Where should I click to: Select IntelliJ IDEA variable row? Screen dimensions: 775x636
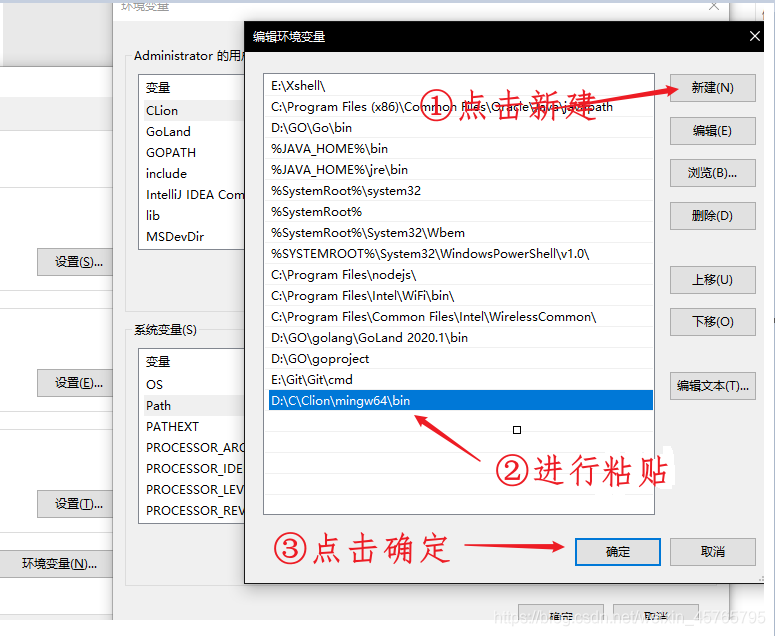click(192, 195)
